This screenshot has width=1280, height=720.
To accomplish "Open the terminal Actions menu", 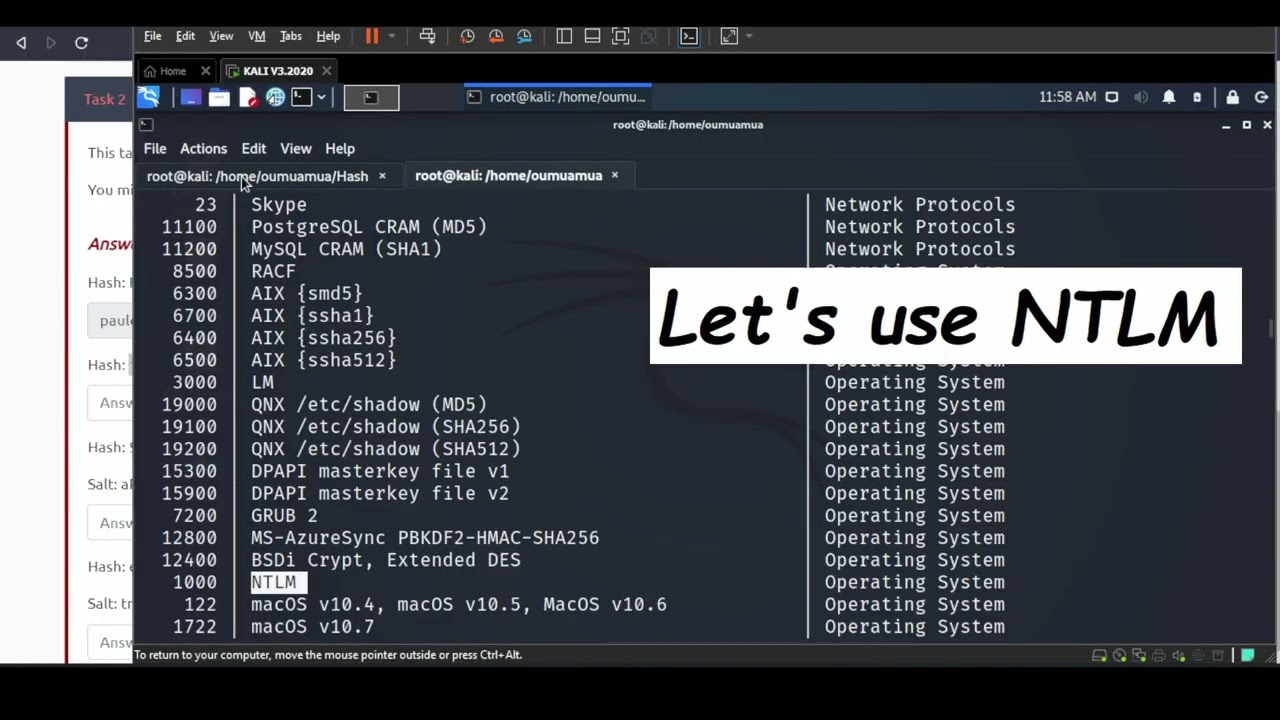I will (203, 148).
